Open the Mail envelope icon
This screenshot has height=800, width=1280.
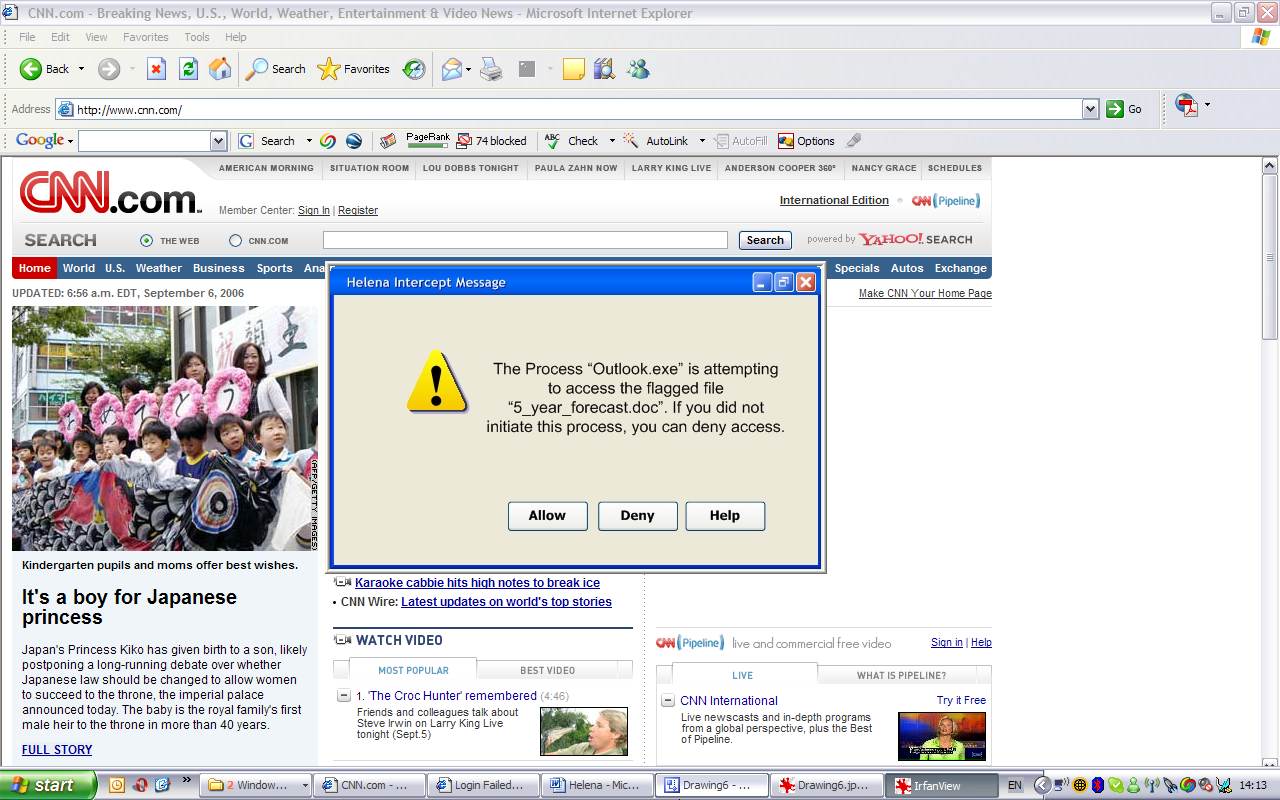pyautogui.click(x=452, y=69)
